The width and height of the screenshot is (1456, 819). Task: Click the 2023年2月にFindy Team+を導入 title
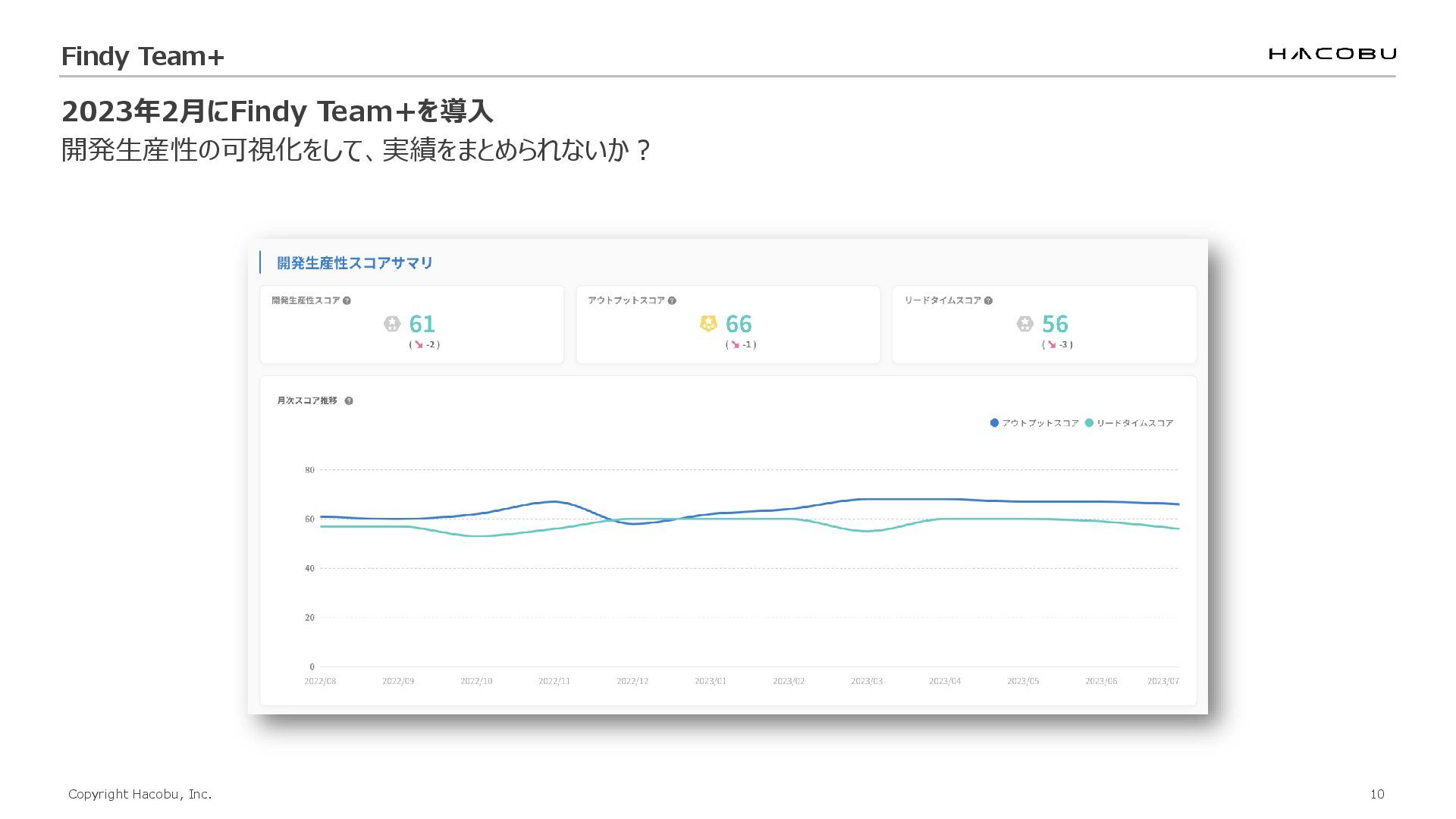coord(277,111)
